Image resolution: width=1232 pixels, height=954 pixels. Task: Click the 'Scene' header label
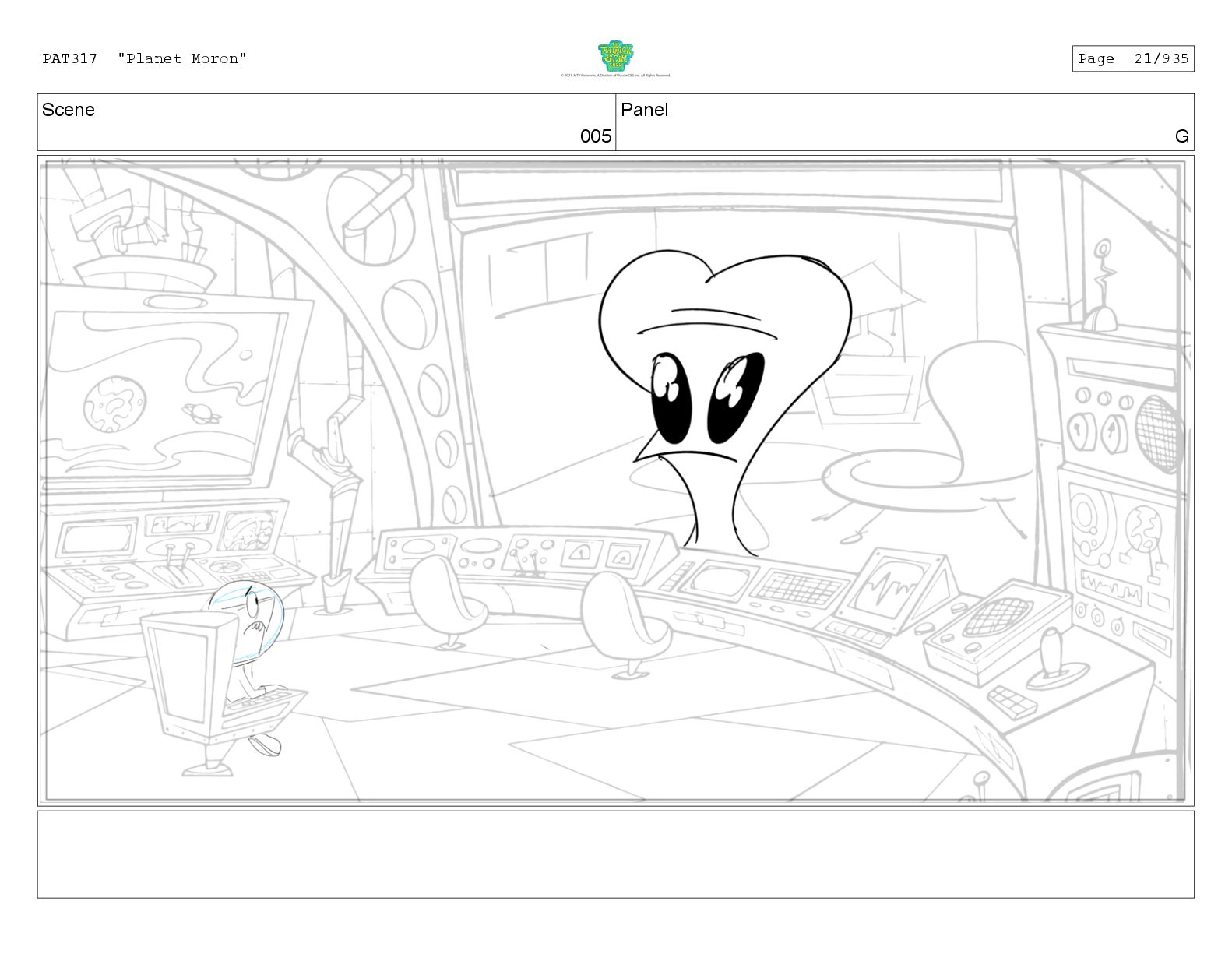pos(69,110)
